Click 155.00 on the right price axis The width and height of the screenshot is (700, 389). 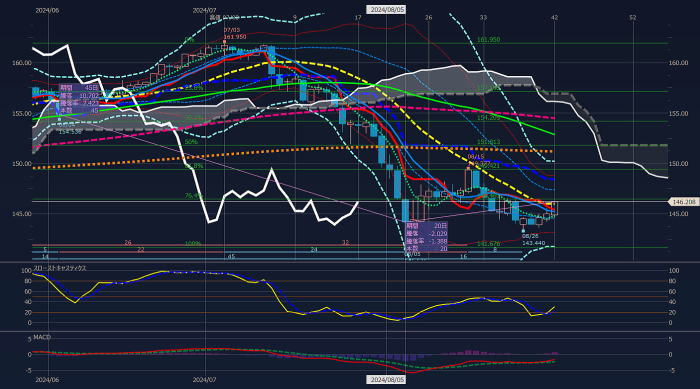(x=678, y=113)
